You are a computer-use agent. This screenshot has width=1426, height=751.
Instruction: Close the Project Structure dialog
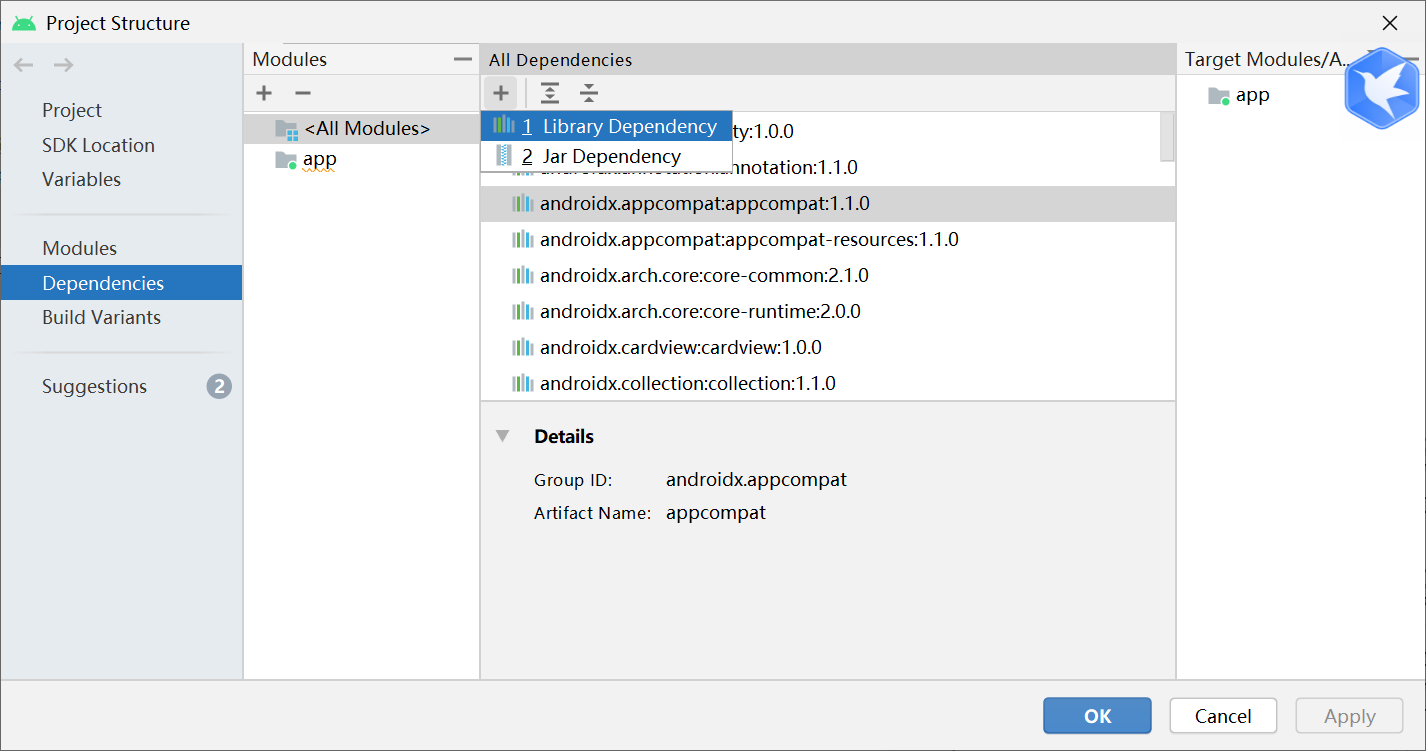click(1390, 22)
